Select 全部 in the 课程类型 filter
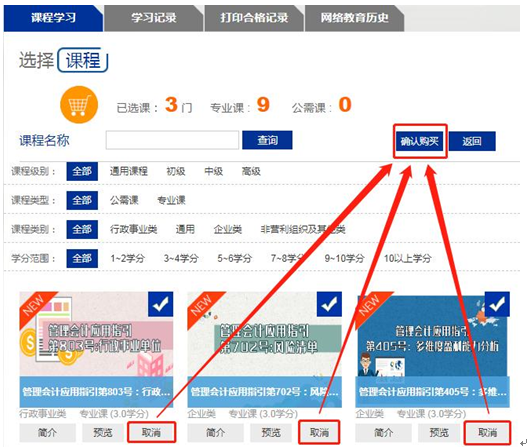 tap(82, 200)
